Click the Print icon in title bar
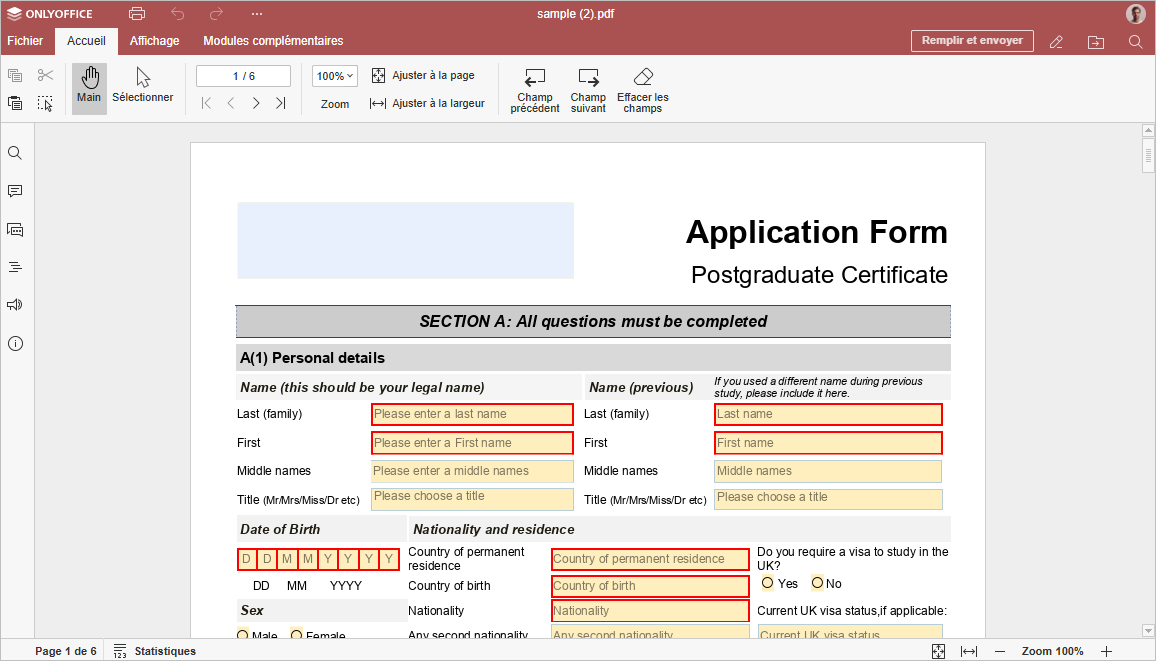This screenshot has width=1156, height=661. (x=137, y=14)
